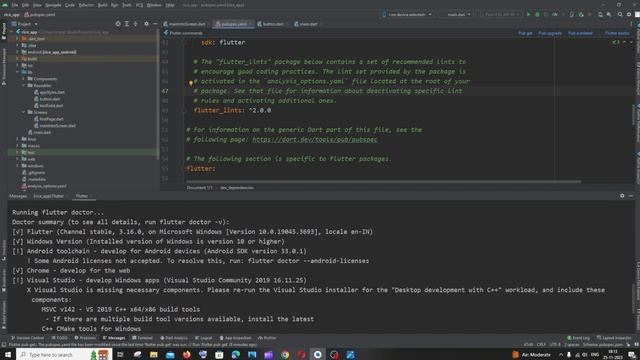The width and height of the screenshot is (640, 360).
Task: Open device selection dropdown
Action: pos(407,14)
